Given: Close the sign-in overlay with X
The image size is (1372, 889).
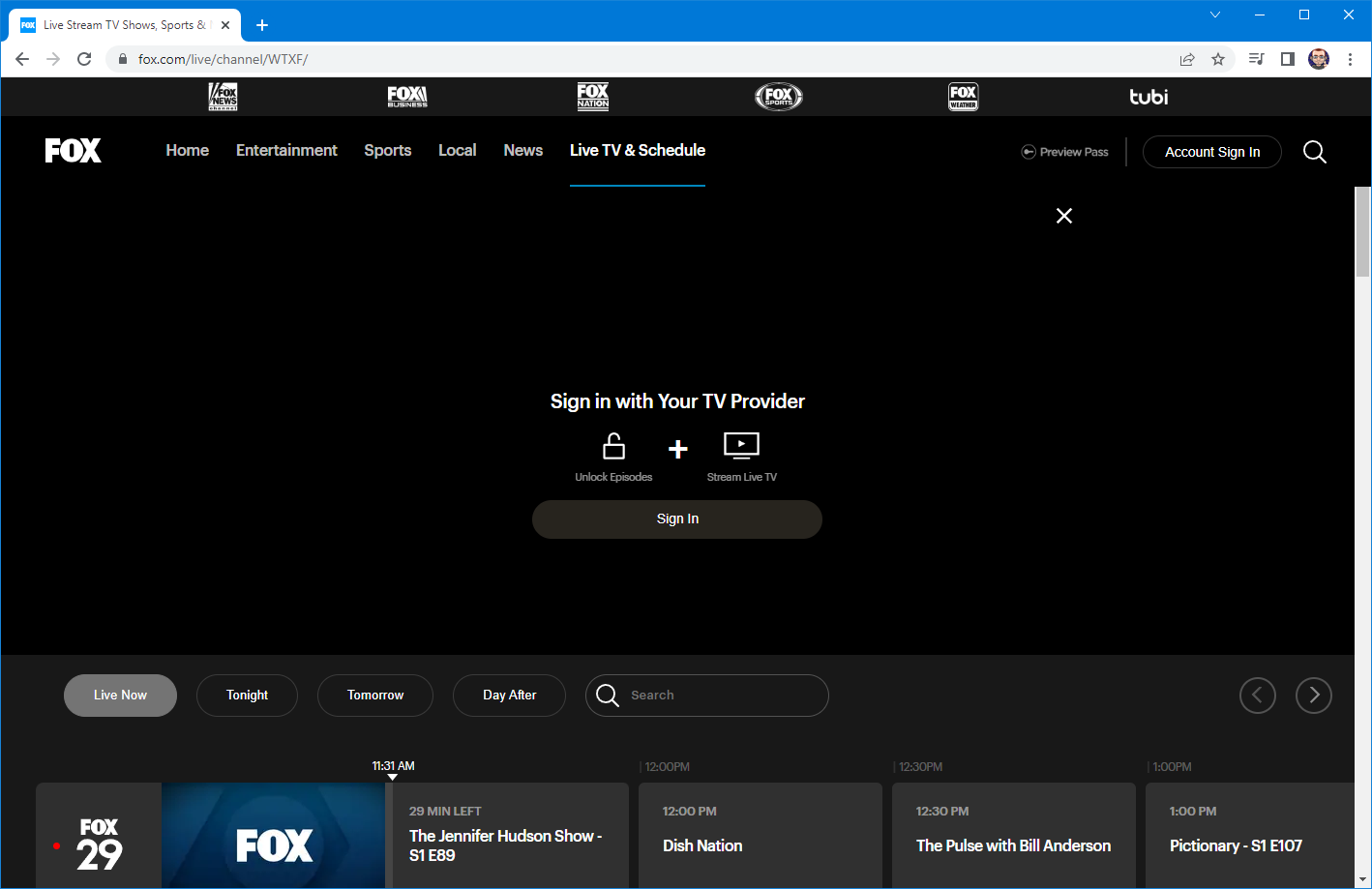Looking at the screenshot, I should 1064,216.
